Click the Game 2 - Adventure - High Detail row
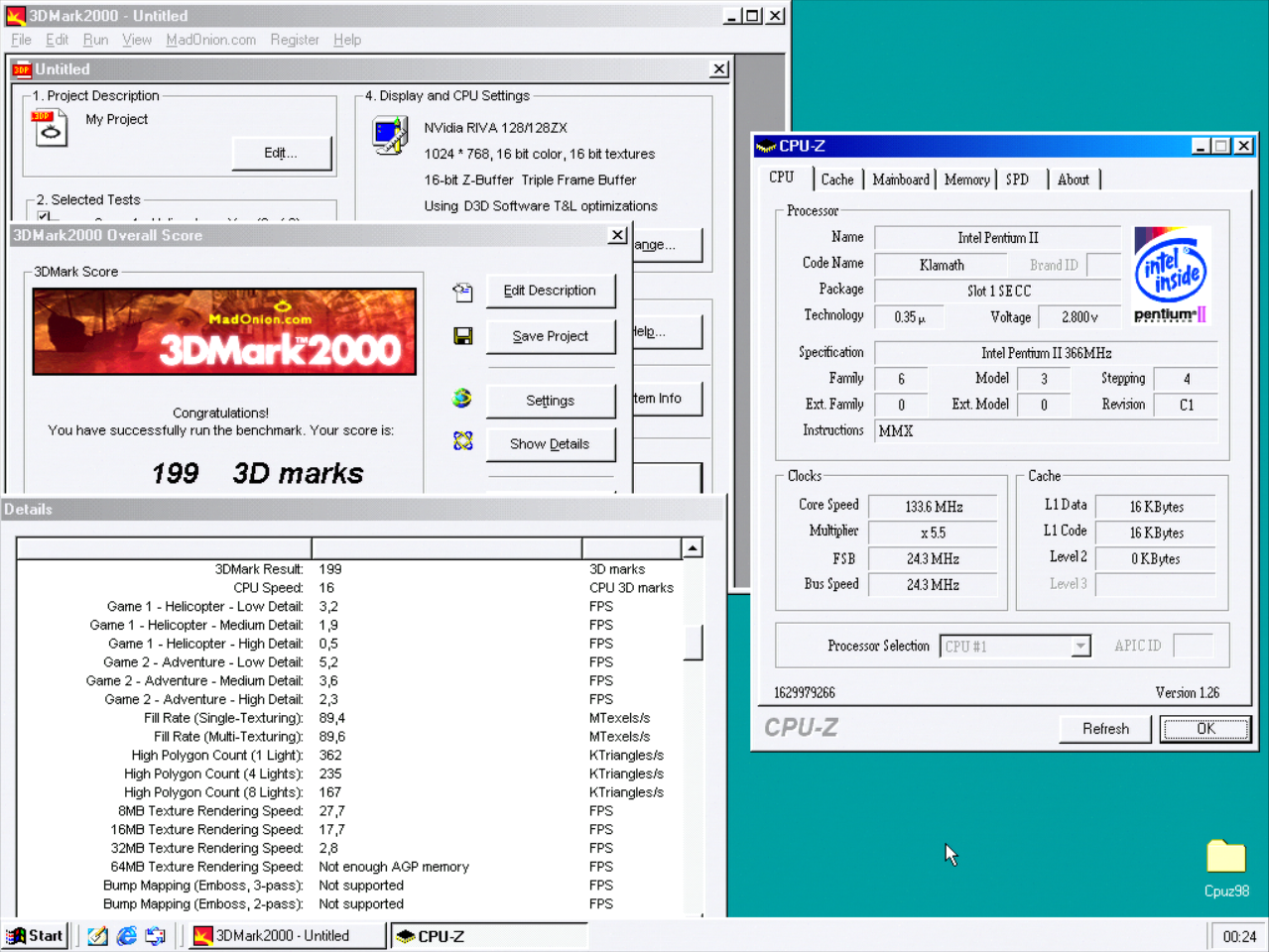Screen dimensions: 1269x952 [349, 699]
